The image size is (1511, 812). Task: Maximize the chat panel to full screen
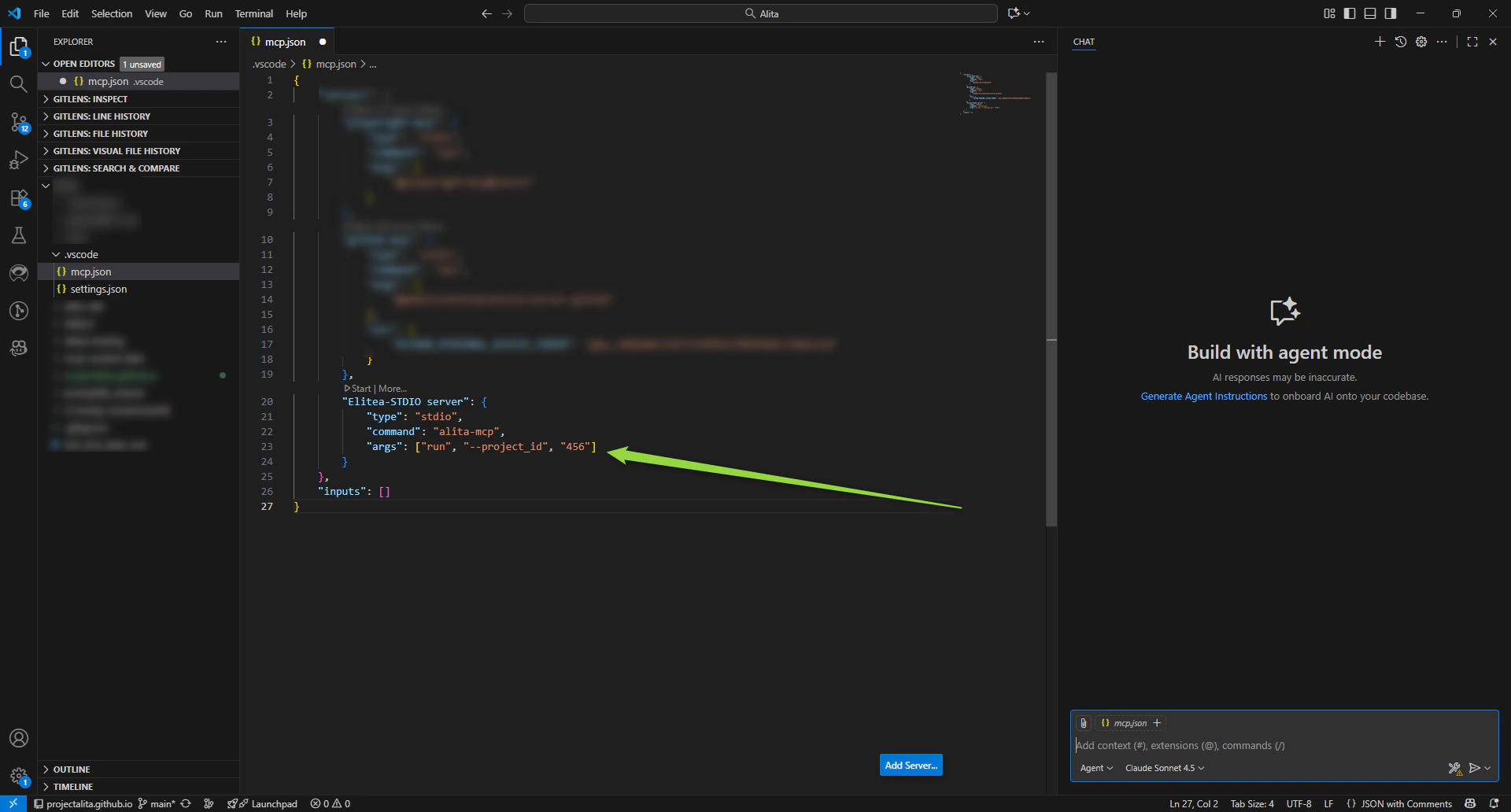pyautogui.click(x=1472, y=42)
